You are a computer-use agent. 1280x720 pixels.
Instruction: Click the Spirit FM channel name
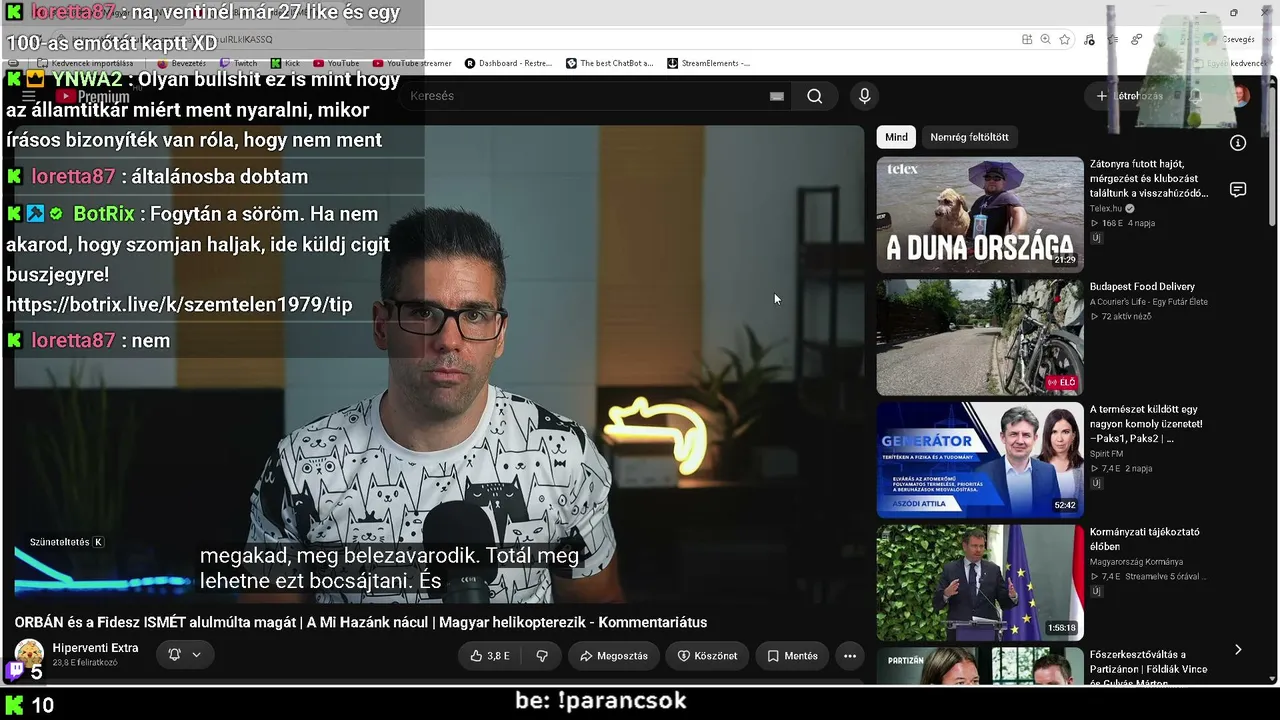pos(1106,454)
